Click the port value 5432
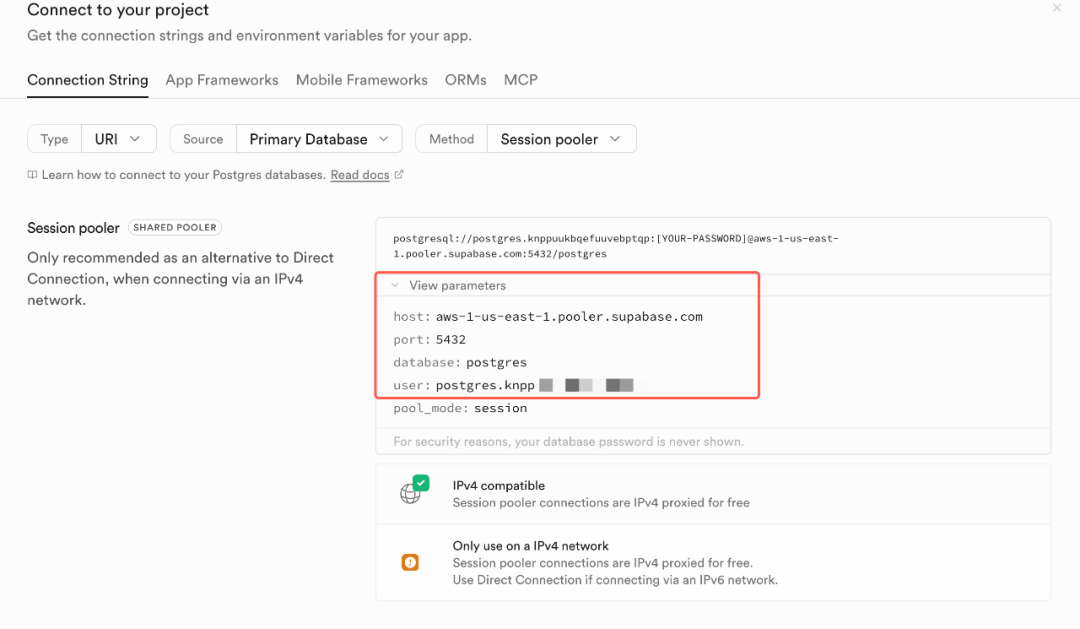1080x629 pixels. [x=450, y=340]
